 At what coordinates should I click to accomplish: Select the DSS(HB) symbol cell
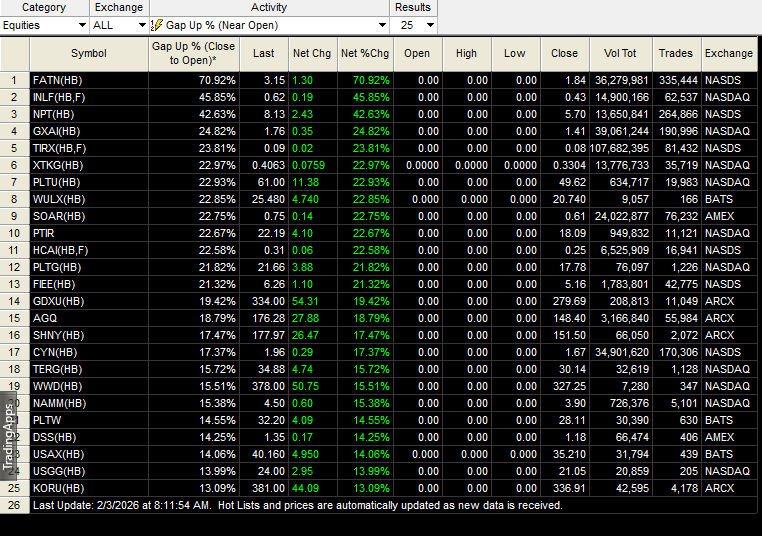(x=89, y=437)
